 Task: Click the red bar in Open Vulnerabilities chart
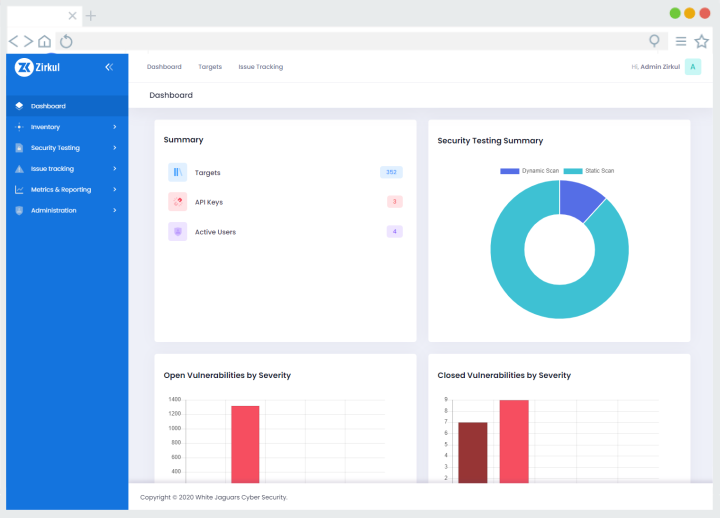pos(245,444)
